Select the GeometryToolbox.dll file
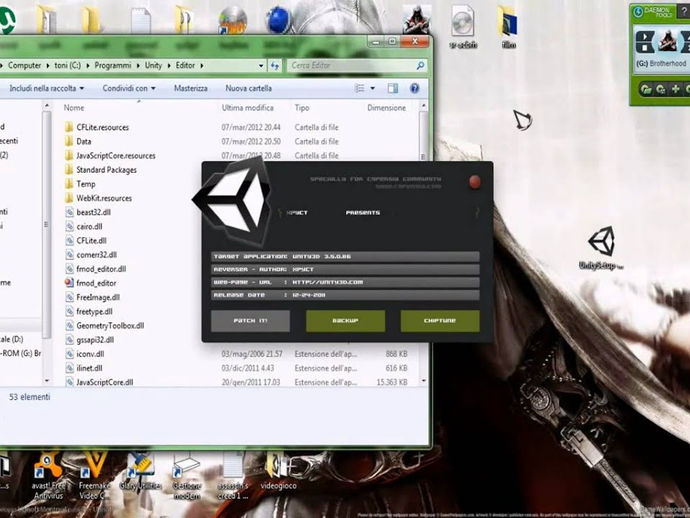 (x=110, y=326)
